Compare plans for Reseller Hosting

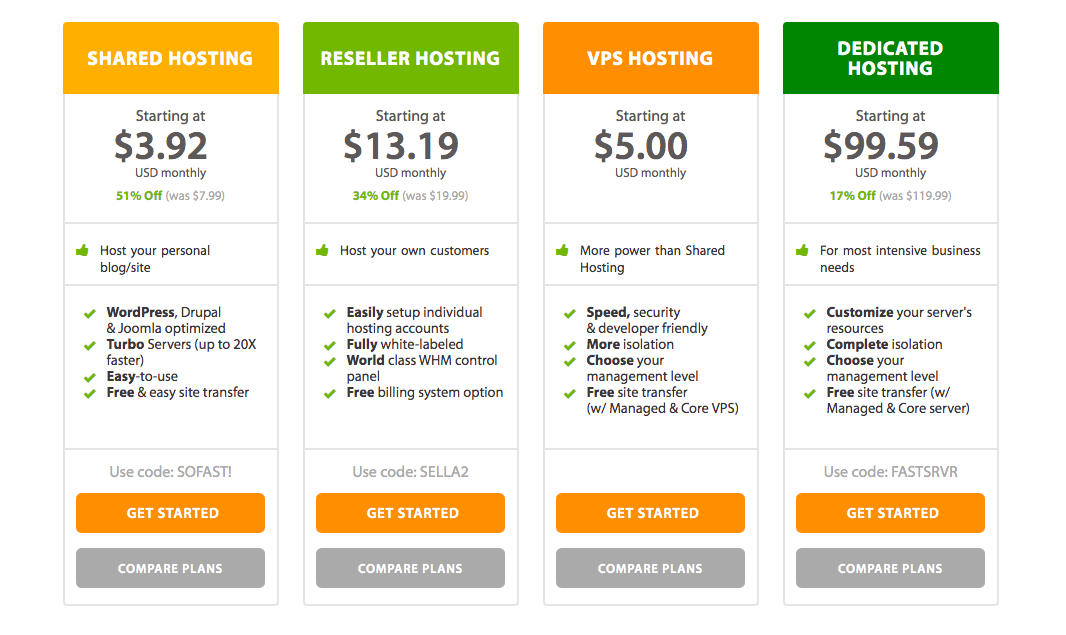[x=411, y=568]
